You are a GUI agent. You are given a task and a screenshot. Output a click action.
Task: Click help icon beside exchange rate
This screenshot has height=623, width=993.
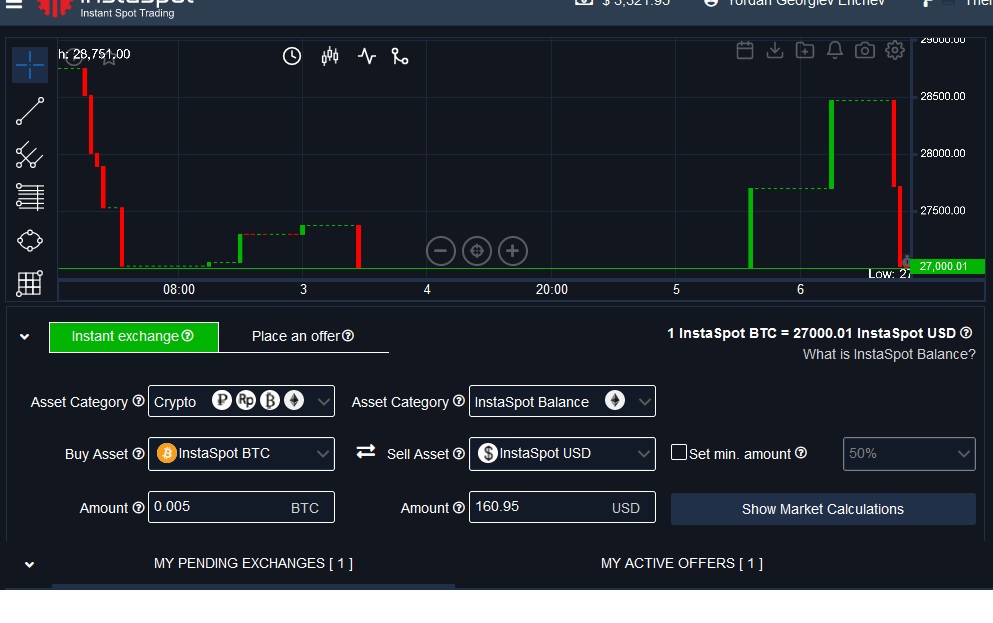(966, 332)
